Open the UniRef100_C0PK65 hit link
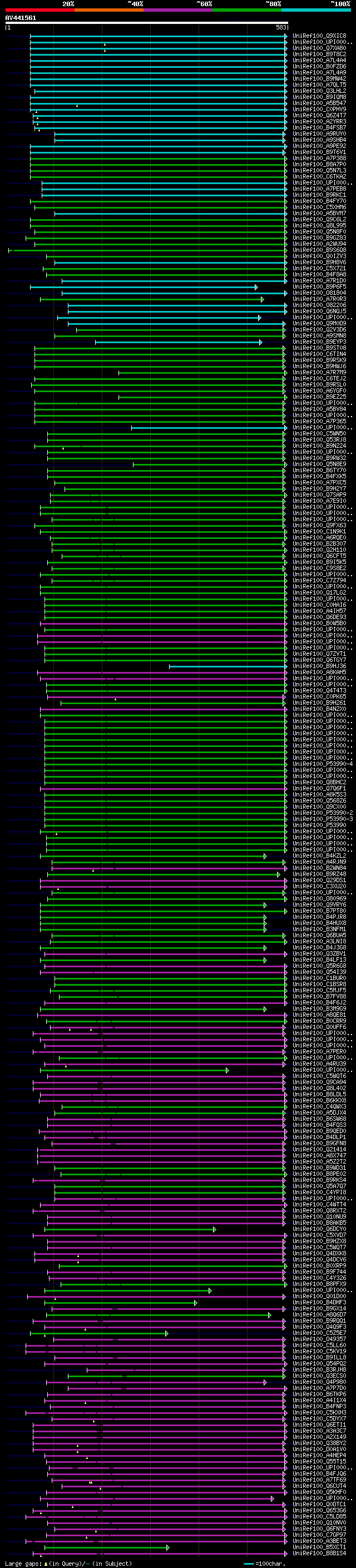The height and width of the screenshot is (1568, 356). (x=319, y=697)
